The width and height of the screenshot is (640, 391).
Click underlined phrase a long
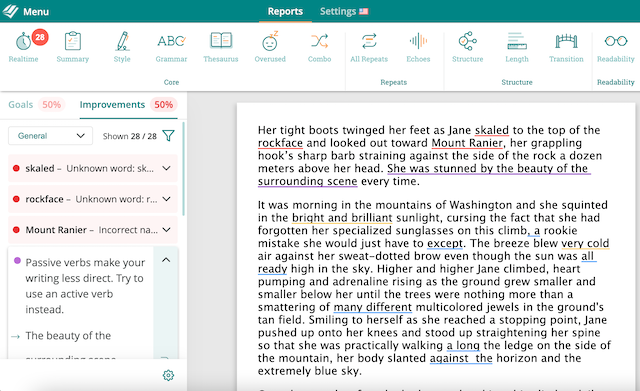[x=463, y=346]
